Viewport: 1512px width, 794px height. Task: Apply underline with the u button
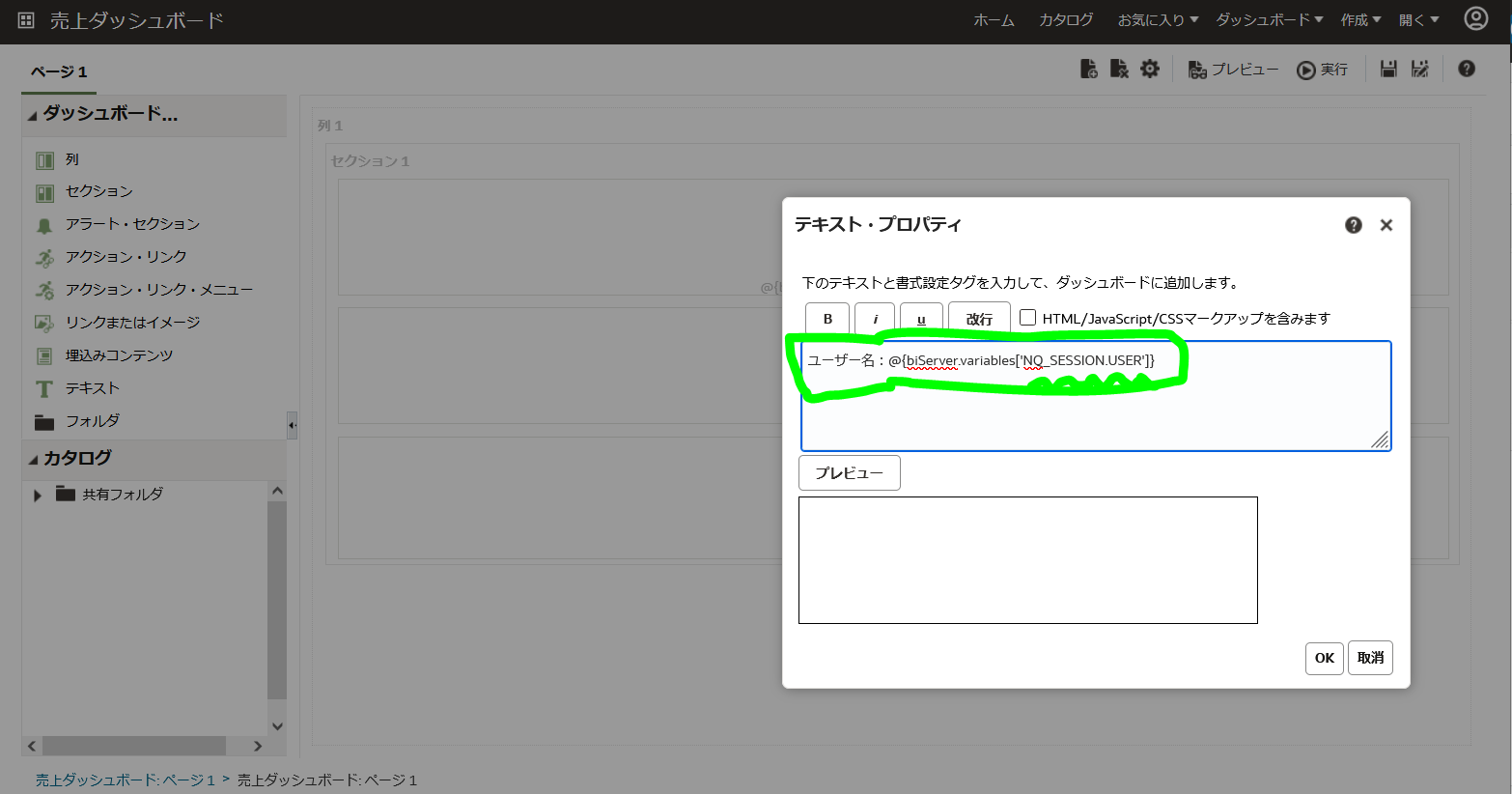coord(921,319)
